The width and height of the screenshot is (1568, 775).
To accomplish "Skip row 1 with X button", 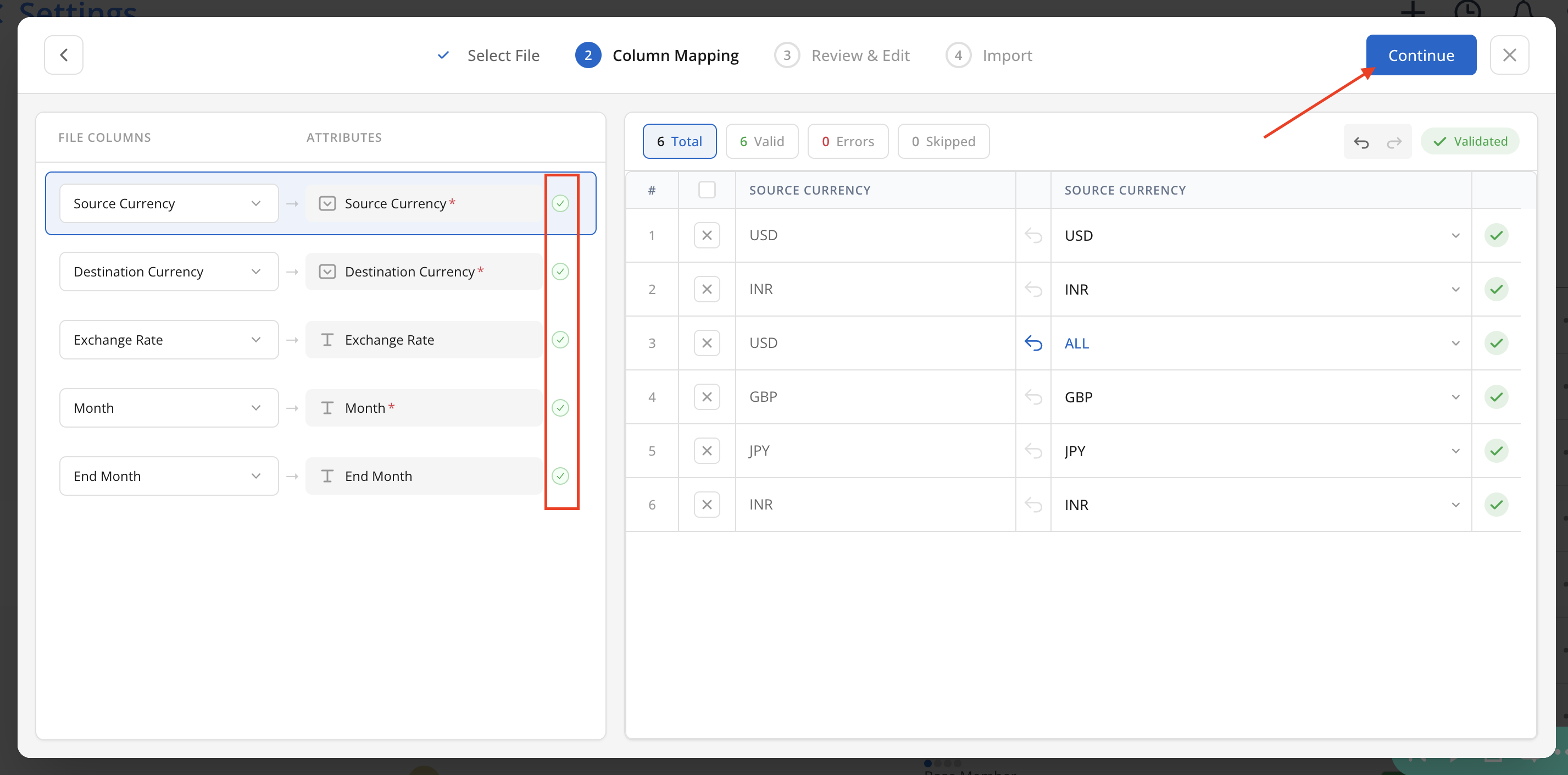I will (706, 236).
